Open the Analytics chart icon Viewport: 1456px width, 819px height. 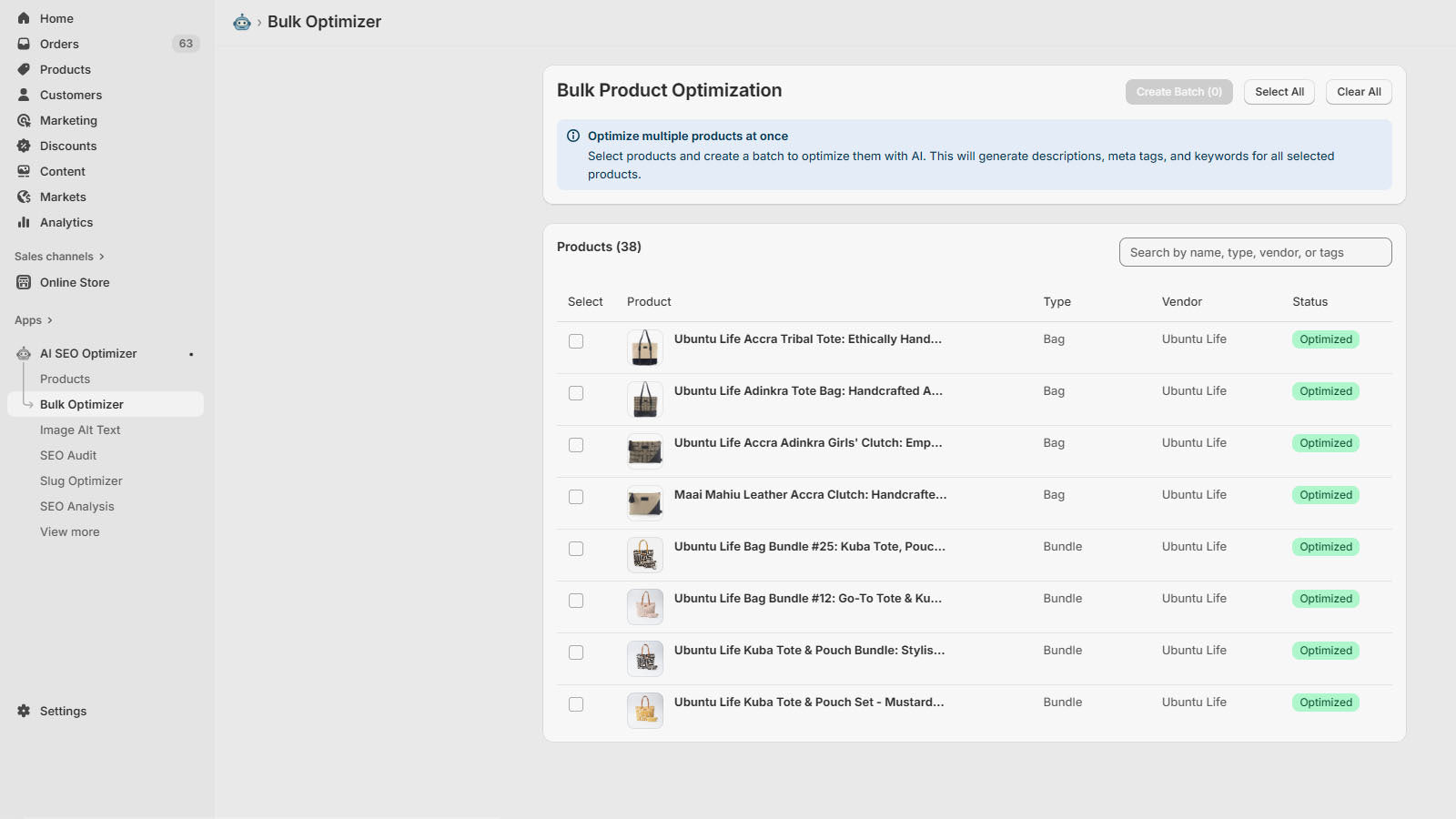(x=24, y=222)
